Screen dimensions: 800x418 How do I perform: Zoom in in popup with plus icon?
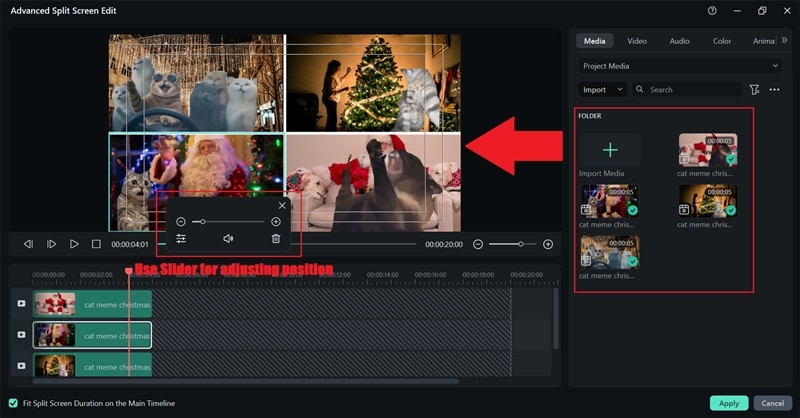click(x=276, y=222)
